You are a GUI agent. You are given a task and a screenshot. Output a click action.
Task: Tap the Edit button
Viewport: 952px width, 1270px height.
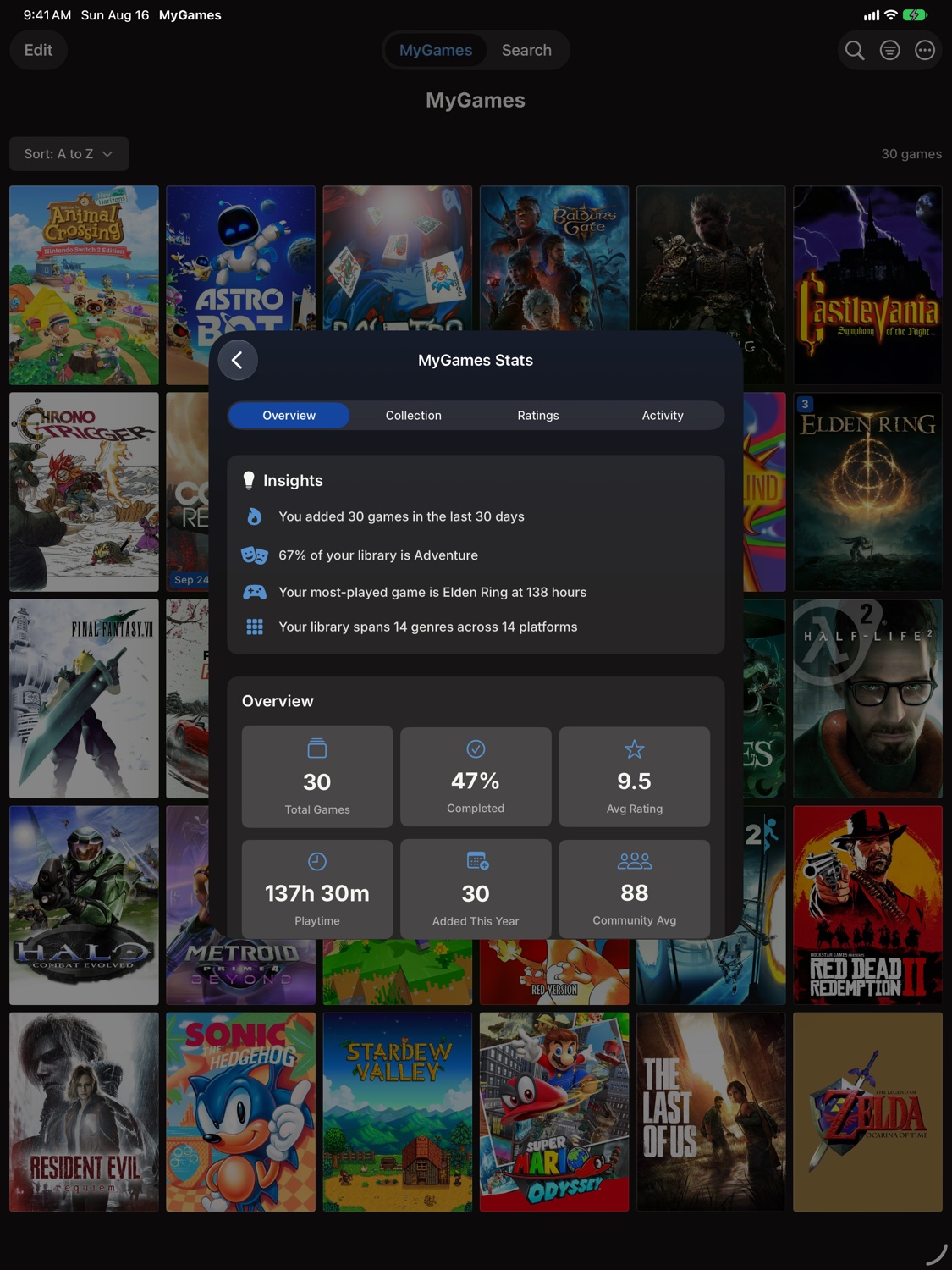point(38,50)
